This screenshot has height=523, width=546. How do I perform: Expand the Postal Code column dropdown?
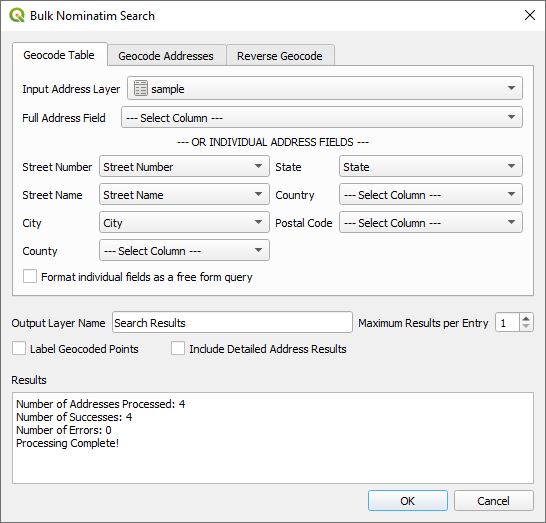(431, 222)
